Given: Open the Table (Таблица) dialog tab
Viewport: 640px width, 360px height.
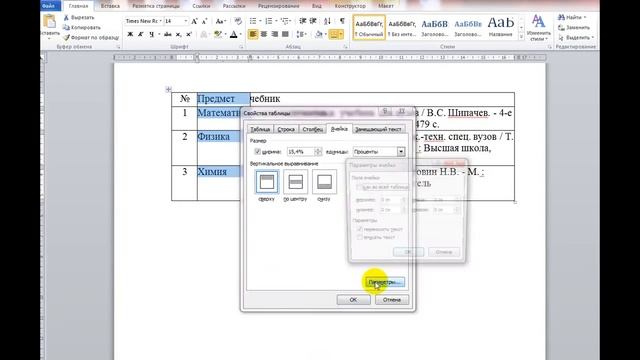Looking at the screenshot, I should (x=260, y=129).
